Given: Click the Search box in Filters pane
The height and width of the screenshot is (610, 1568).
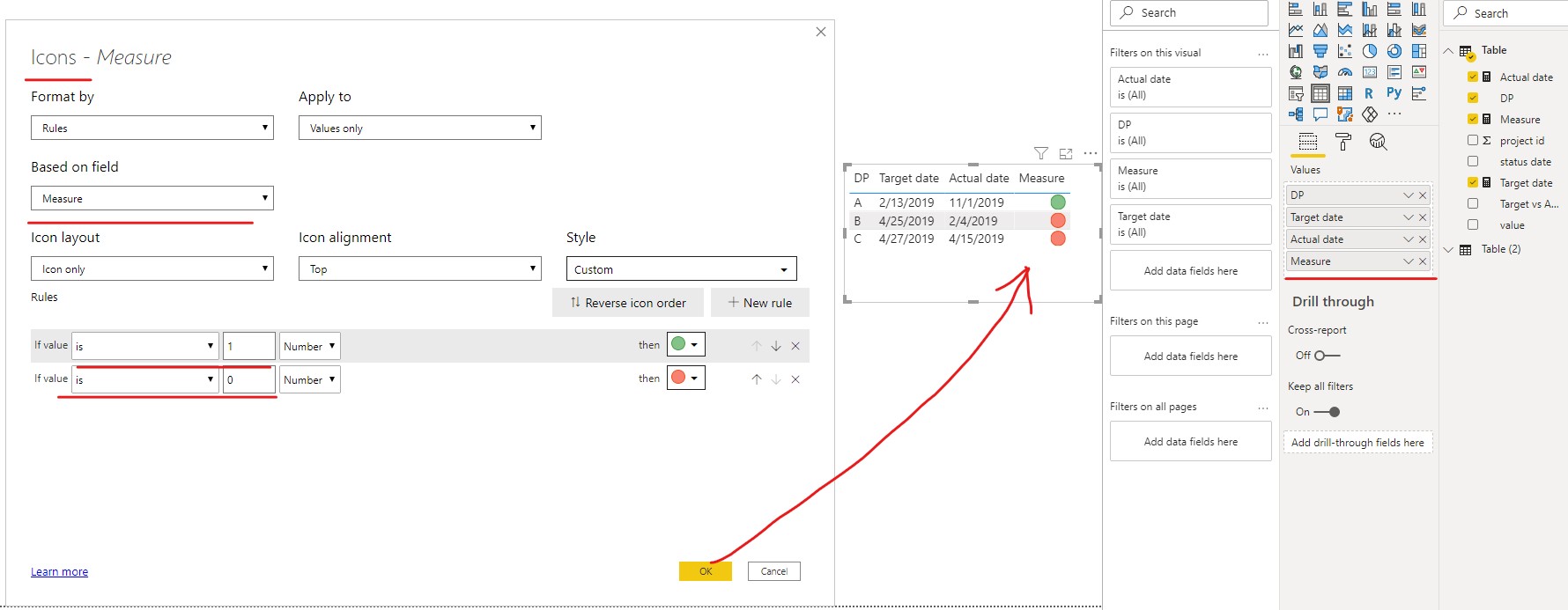Looking at the screenshot, I should tap(1189, 12).
